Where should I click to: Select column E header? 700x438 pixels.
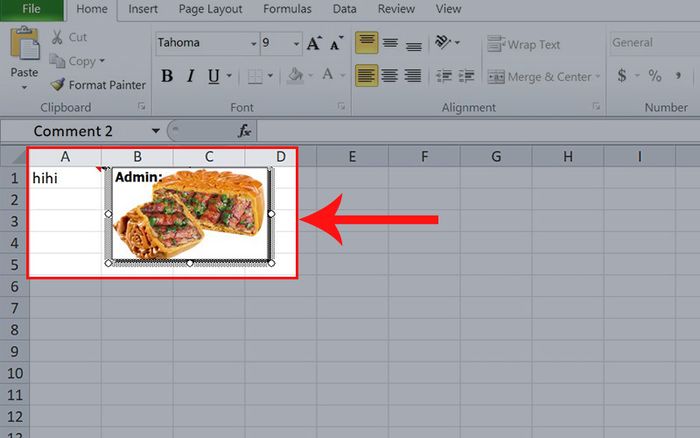point(352,157)
